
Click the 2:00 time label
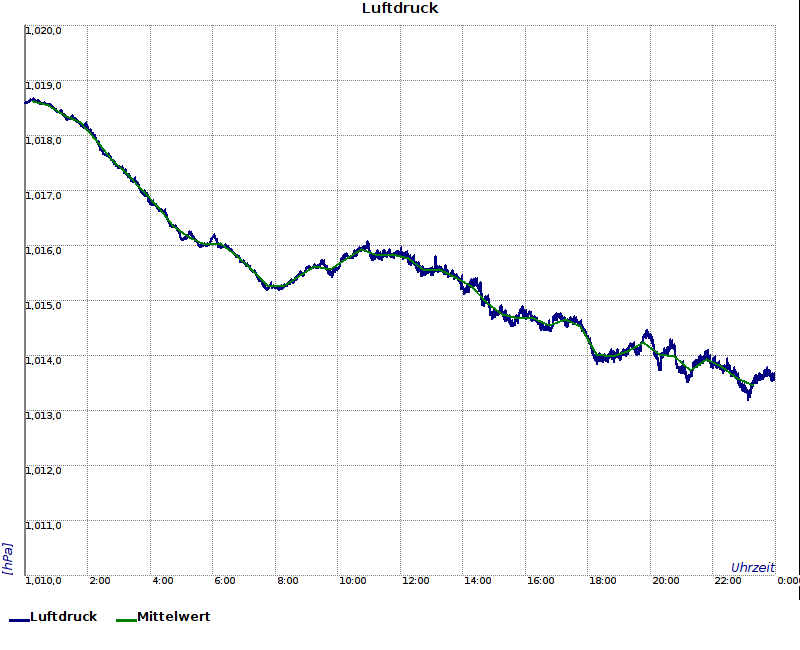tap(99, 581)
